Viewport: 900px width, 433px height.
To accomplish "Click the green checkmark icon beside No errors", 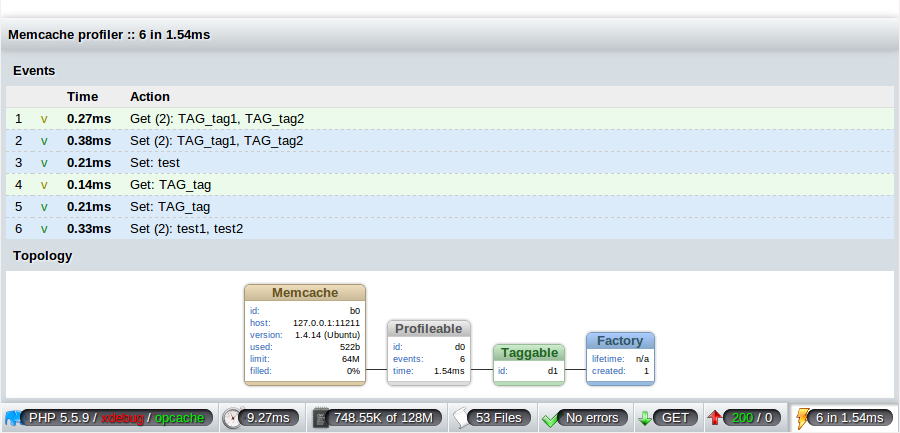I will coord(550,419).
